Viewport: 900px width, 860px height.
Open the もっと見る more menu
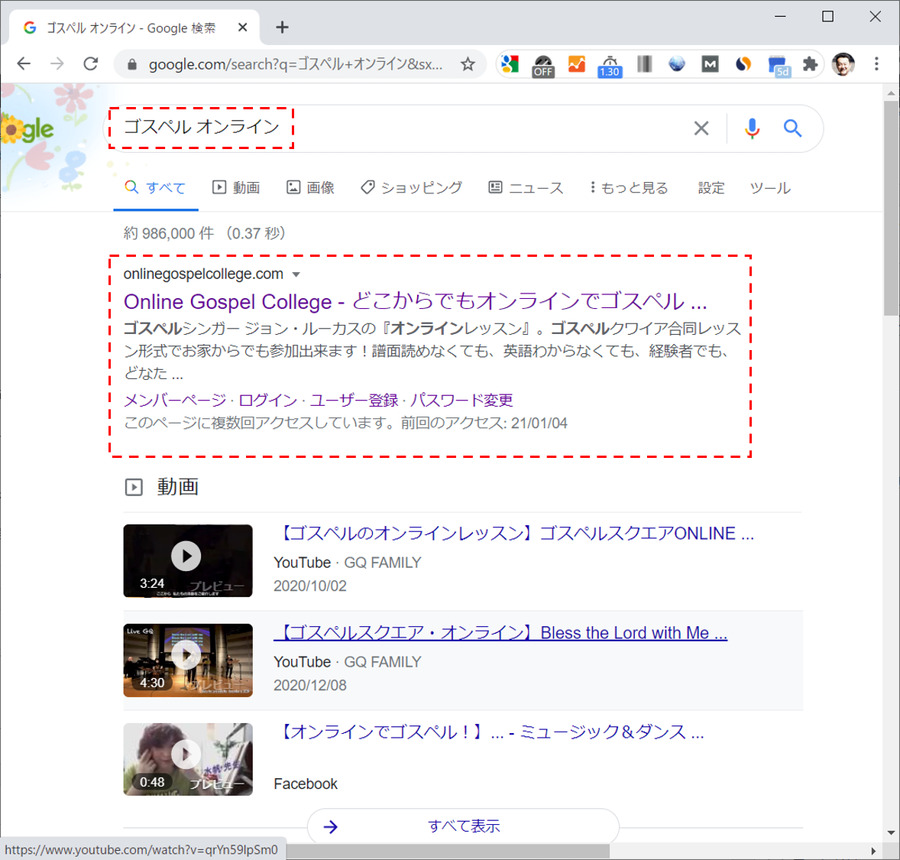629,188
